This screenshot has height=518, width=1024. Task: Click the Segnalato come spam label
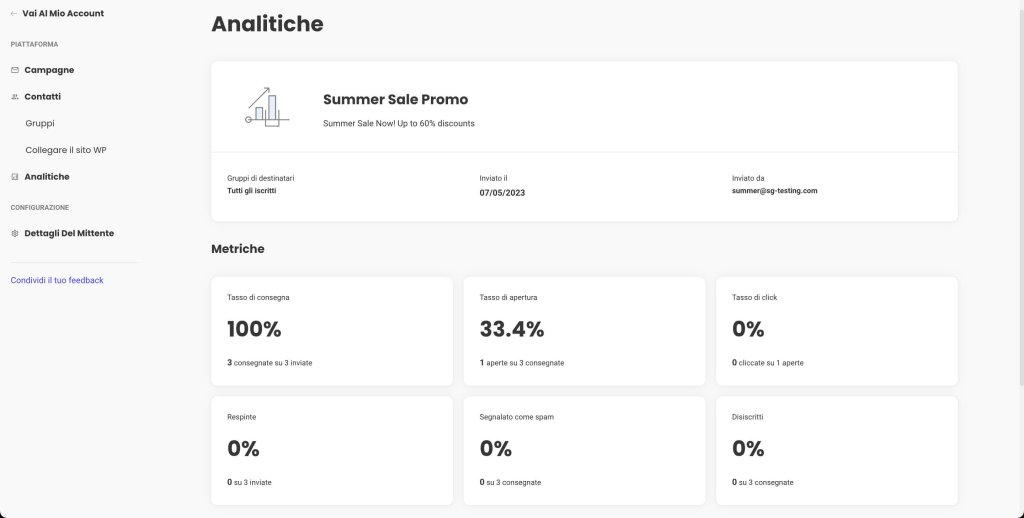517,417
